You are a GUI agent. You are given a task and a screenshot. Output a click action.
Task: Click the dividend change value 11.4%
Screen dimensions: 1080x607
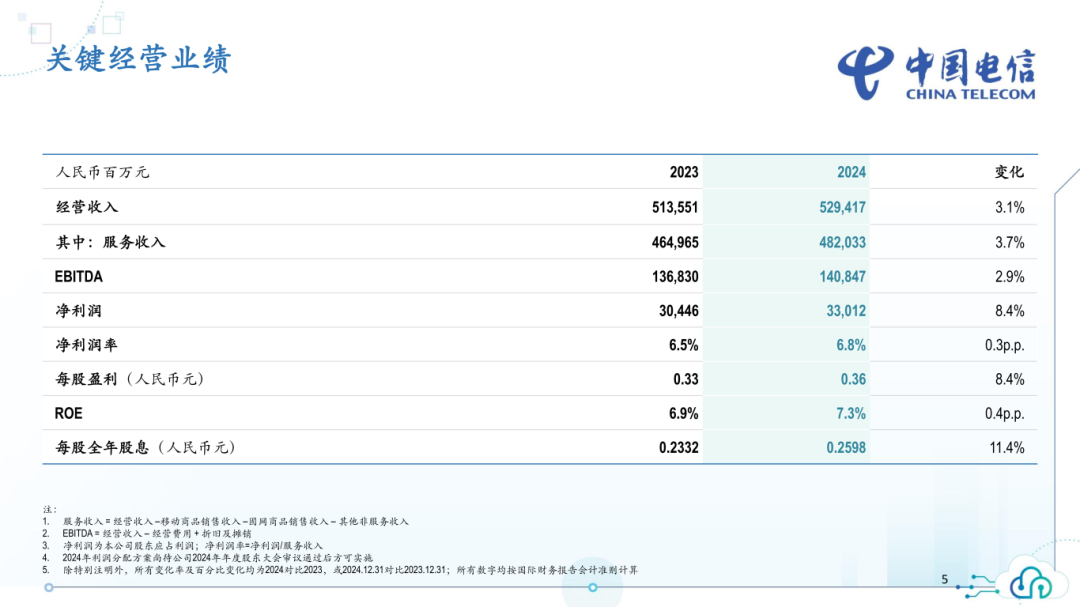pyautogui.click(x=1007, y=448)
